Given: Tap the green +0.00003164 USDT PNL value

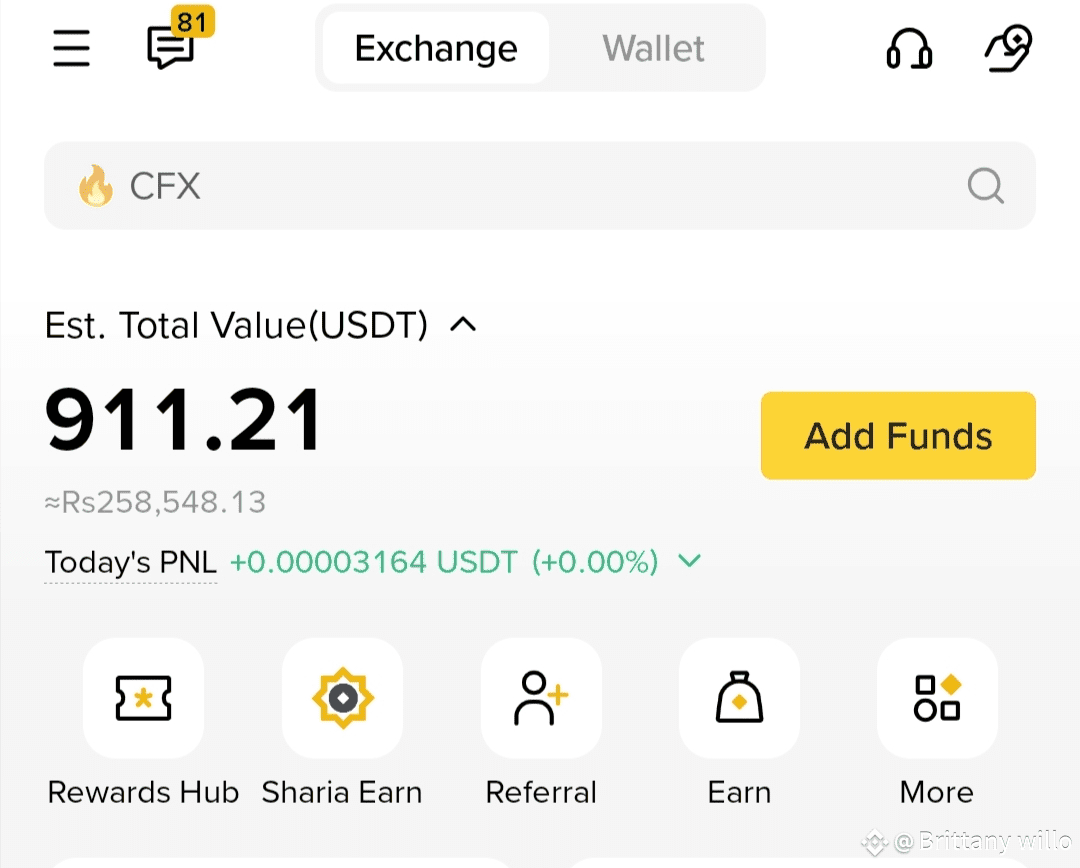Looking at the screenshot, I should pos(373,562).
